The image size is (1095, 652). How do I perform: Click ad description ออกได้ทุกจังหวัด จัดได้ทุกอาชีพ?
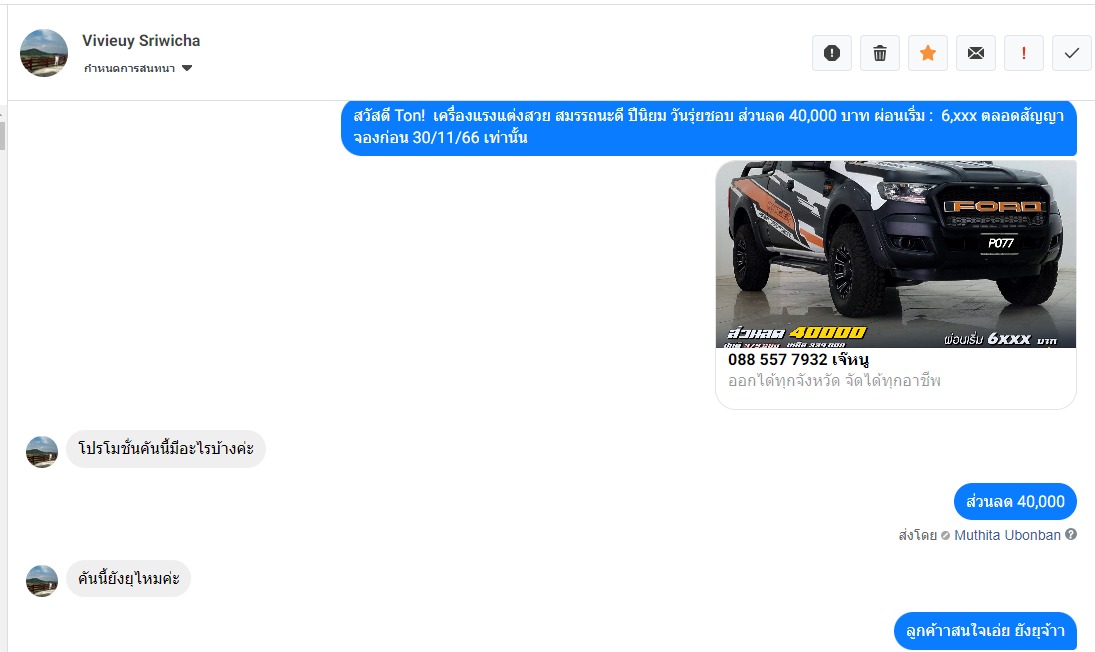(x=835, y=381)
